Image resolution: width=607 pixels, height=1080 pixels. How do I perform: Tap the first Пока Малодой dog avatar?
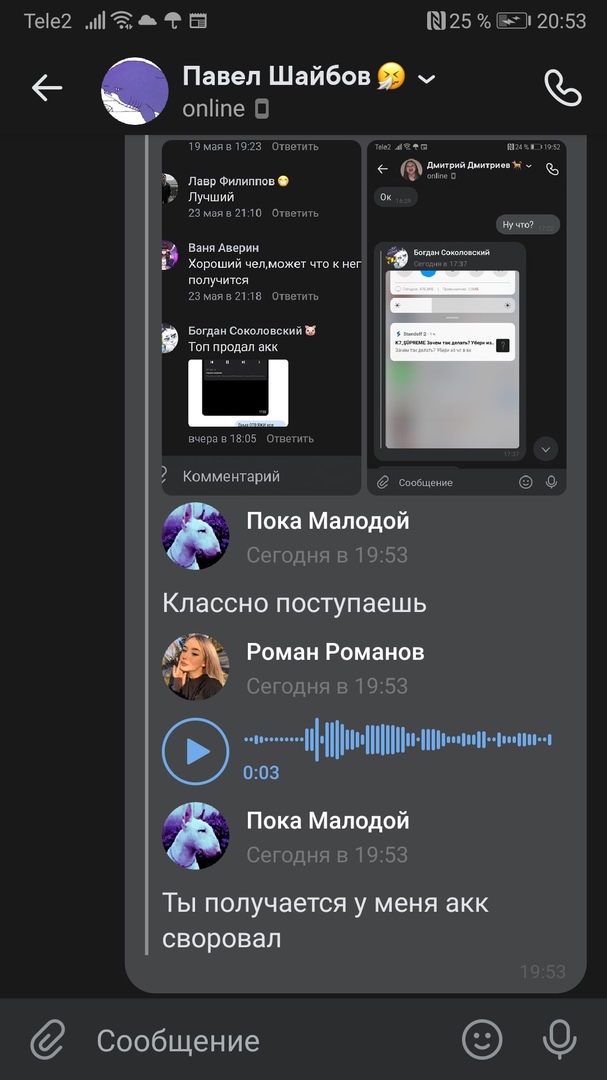(x=196, y=536)
